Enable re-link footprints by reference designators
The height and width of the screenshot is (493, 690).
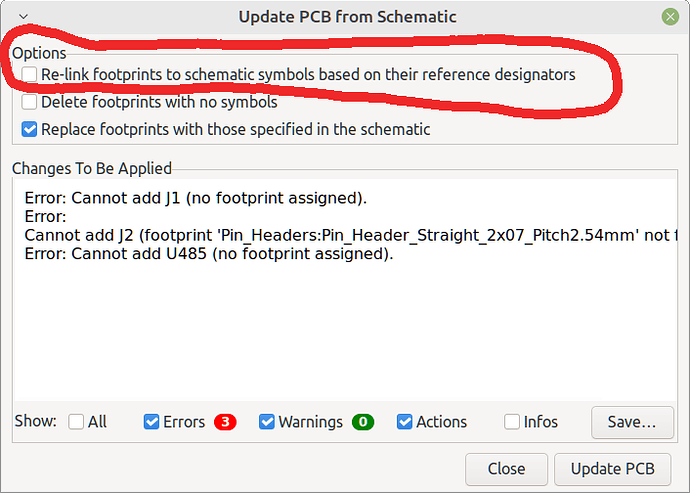(29, 74)
